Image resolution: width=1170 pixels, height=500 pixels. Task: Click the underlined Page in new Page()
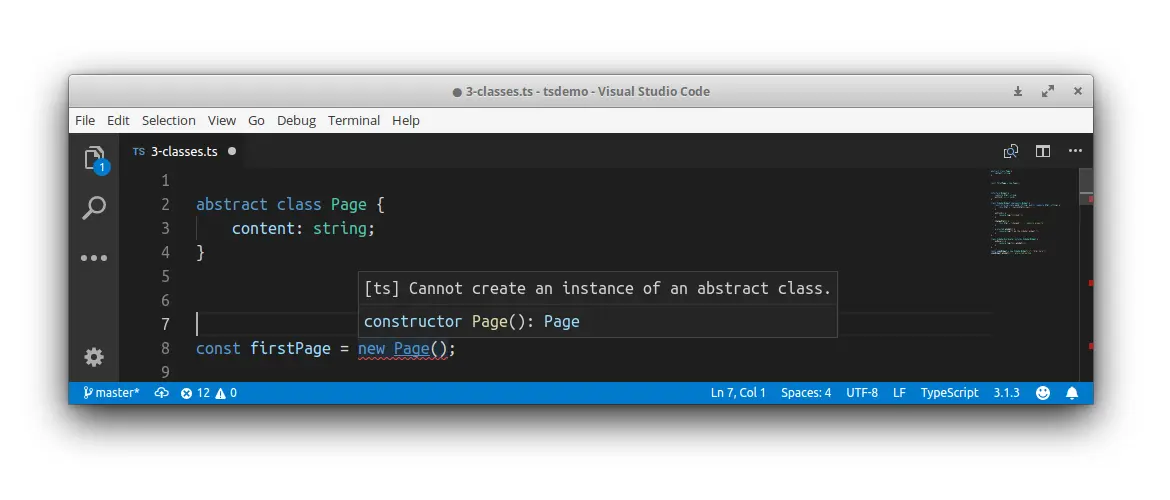pyautogui.click(x=412, y=349)
